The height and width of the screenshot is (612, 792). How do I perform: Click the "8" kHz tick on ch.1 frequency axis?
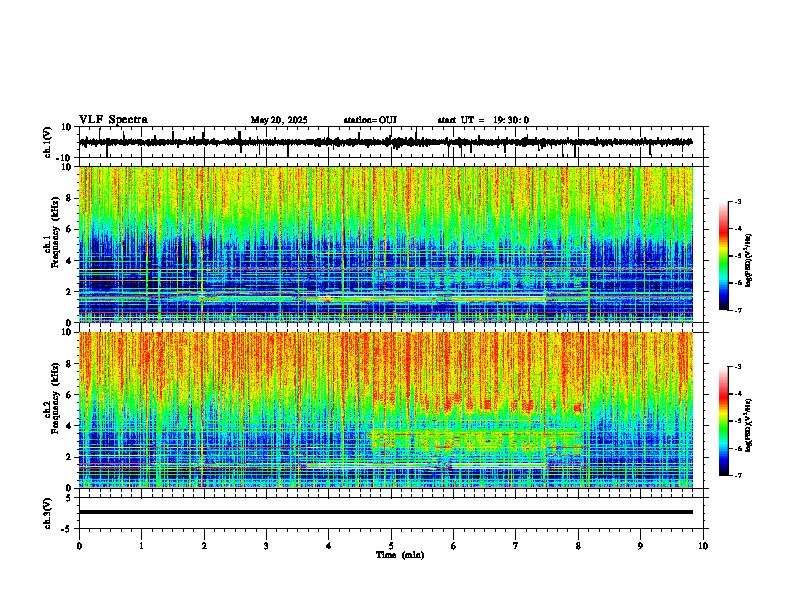(x=69, y=198)
